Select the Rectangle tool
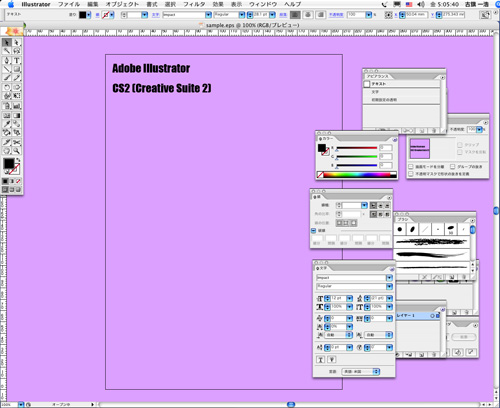Viewport: 500px width, 408px height. tap(16, 69)
